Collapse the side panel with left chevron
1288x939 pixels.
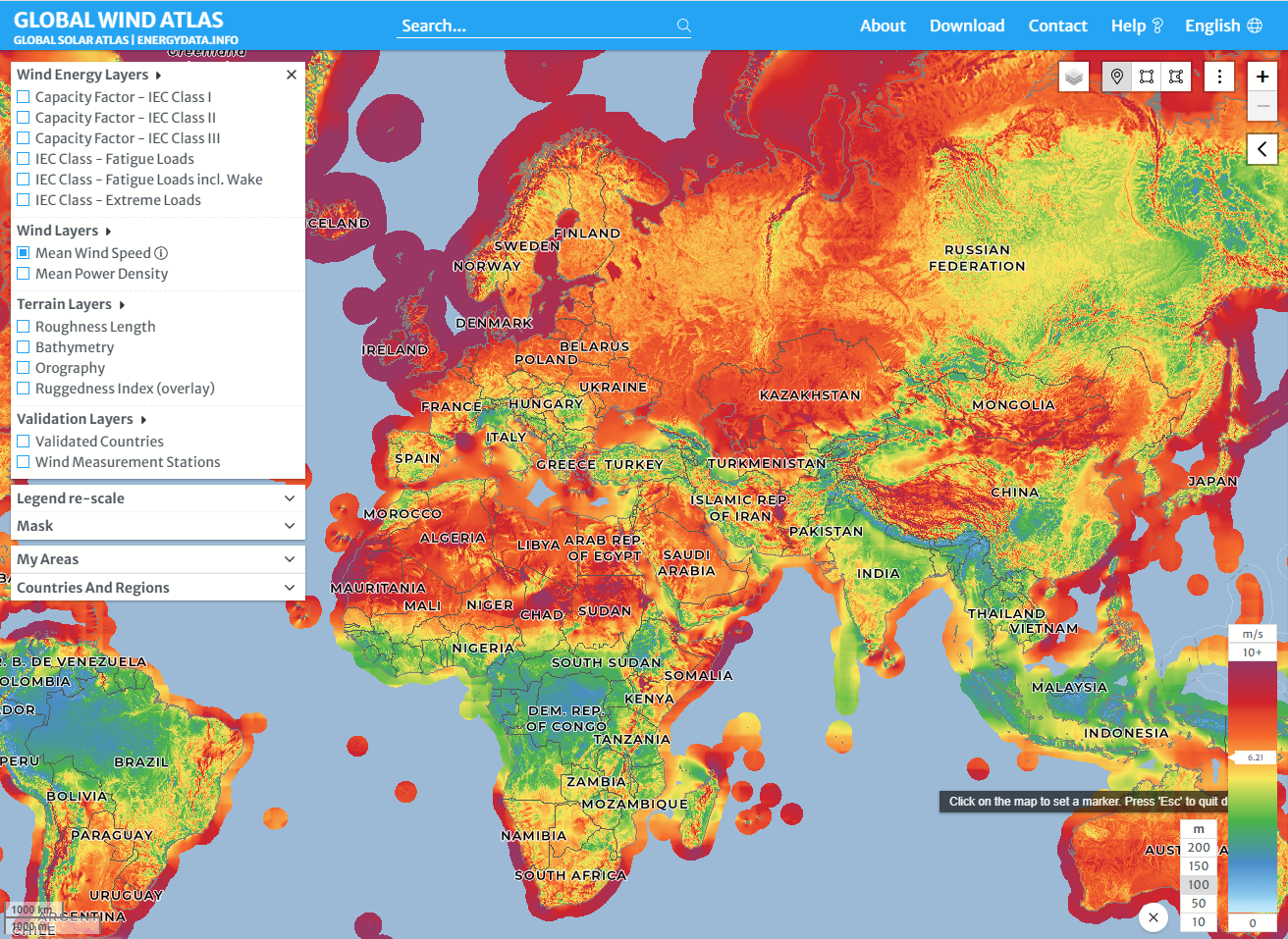1262,149
